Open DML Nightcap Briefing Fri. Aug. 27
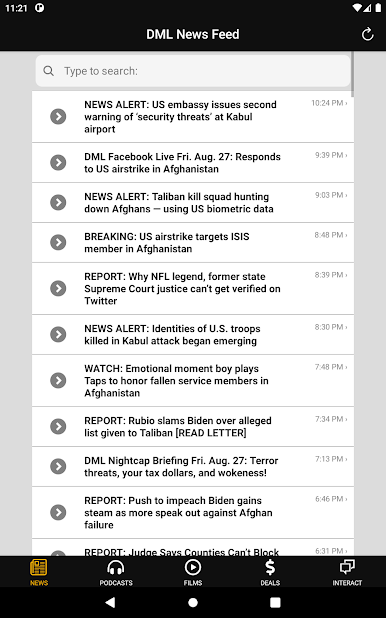This screenshot has width=386, height=618. point(193,467)
